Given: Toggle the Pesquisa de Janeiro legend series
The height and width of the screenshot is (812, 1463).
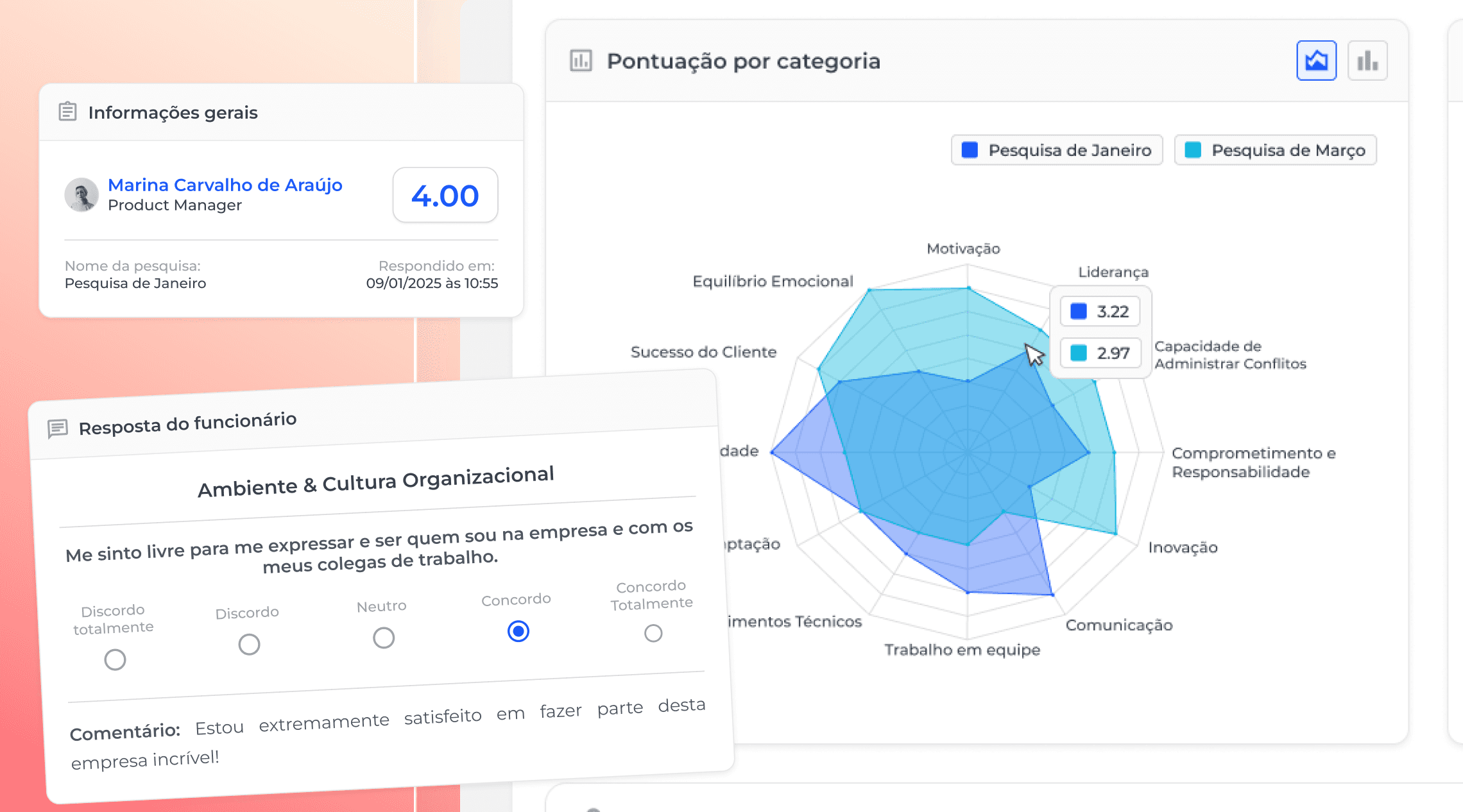Looking at the screenshot, I should coord(1057,150).
